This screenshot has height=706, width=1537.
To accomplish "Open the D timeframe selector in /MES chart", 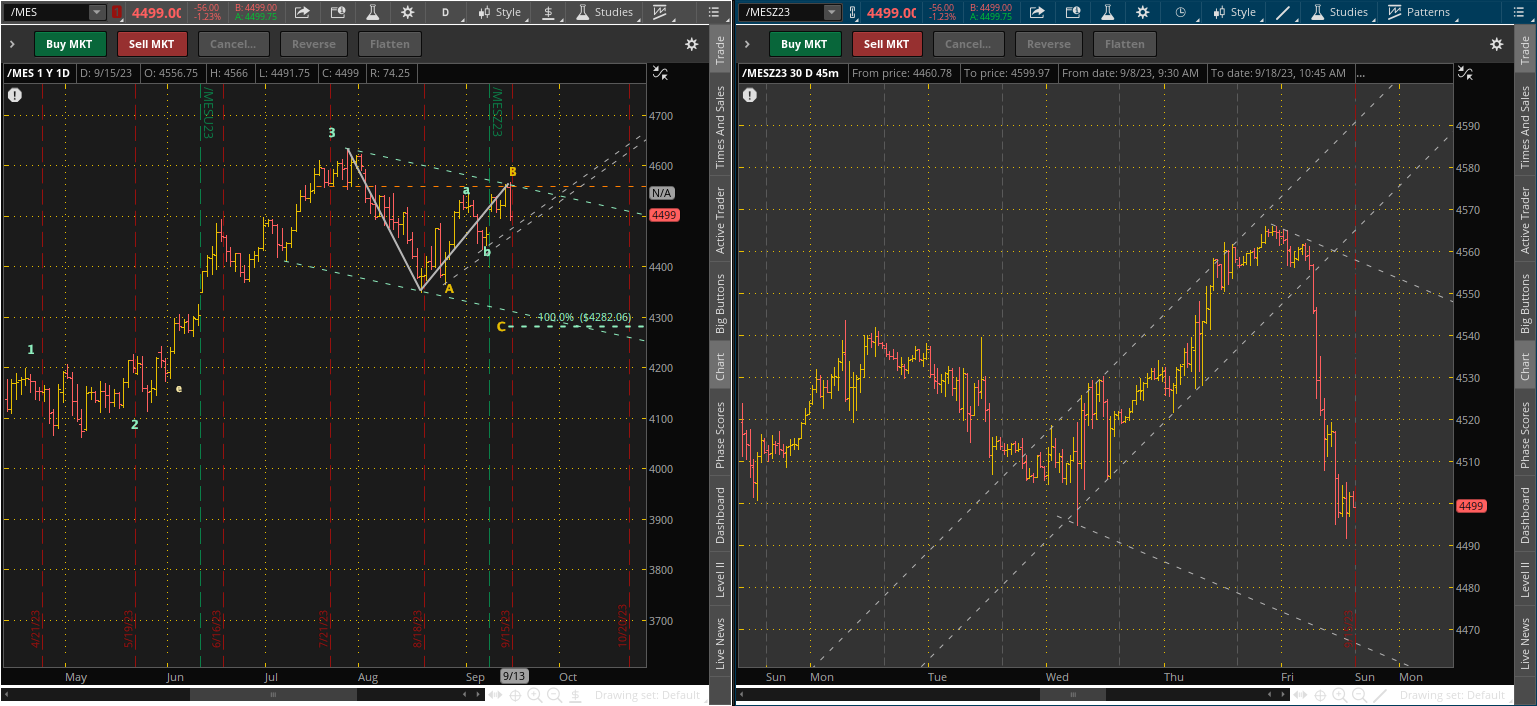I will click(445, 12).
